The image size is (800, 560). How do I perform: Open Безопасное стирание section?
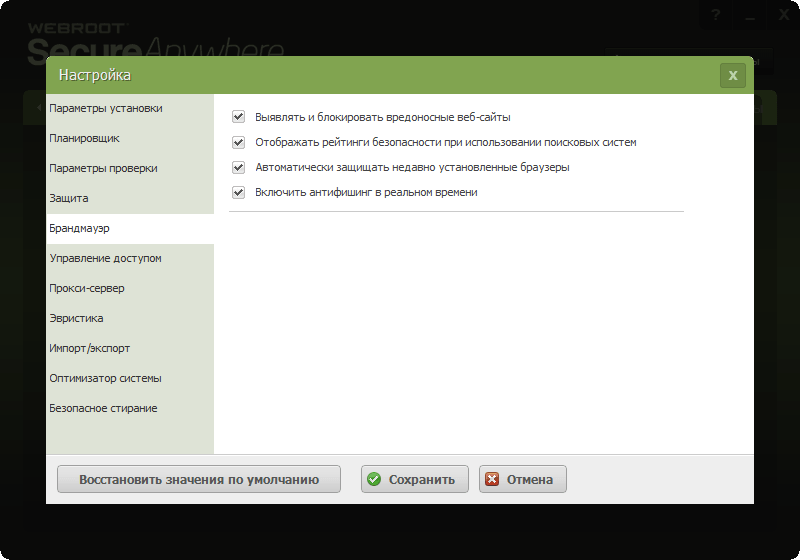coord(130,409)
